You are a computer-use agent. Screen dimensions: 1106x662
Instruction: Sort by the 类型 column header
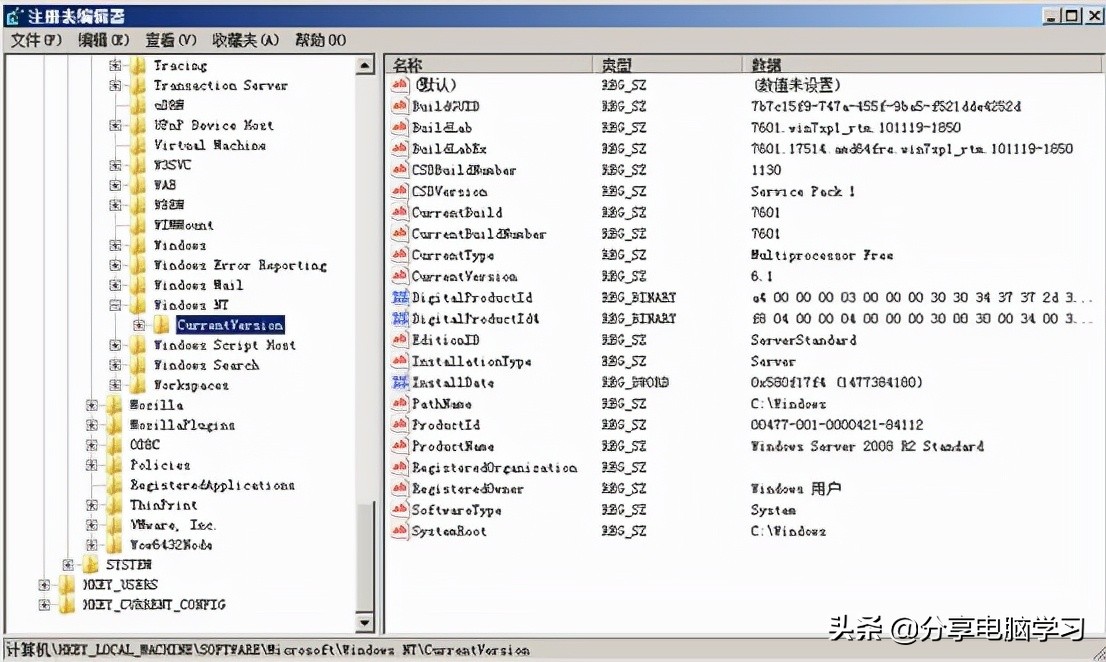(667, 65)
